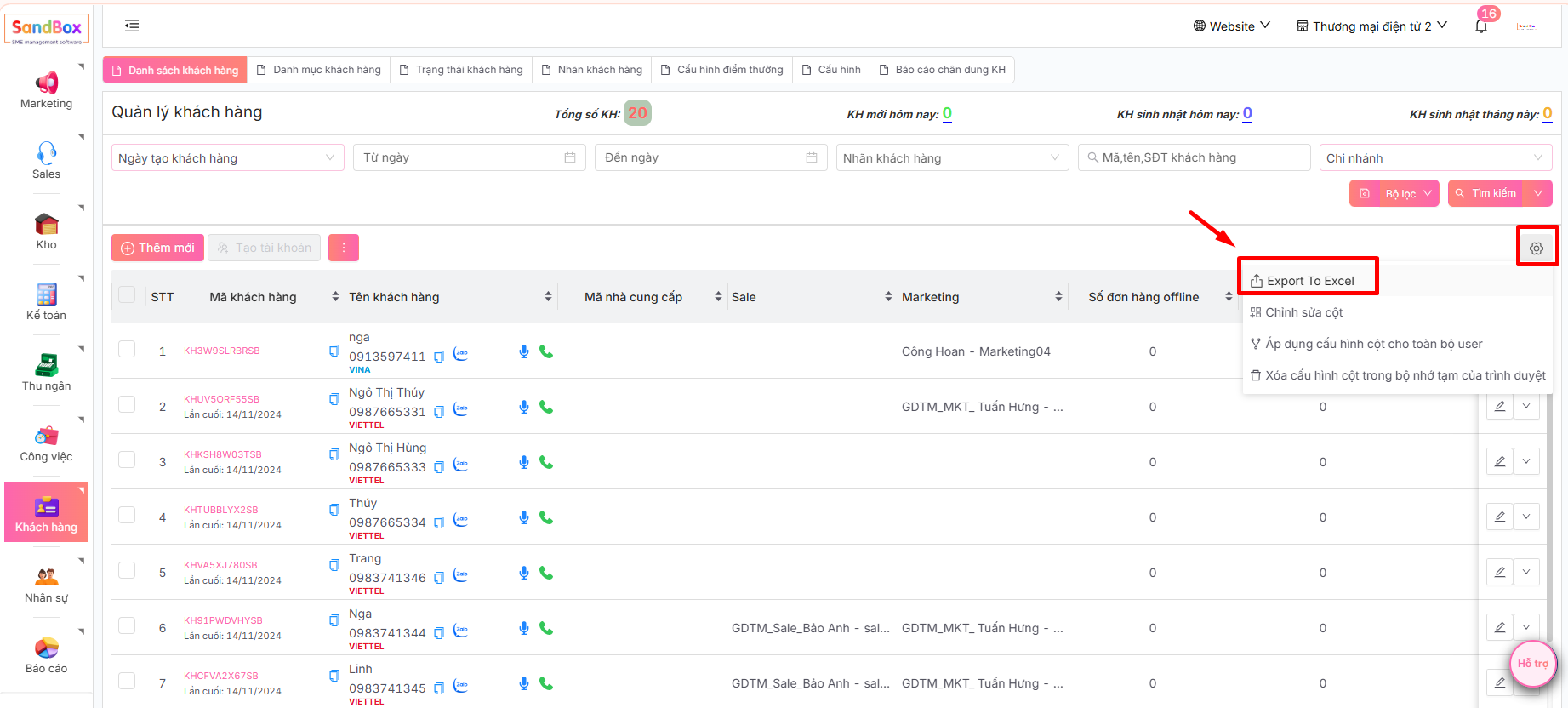Open the Nhãn khách hàng filter dropdown
The height and width of the screenshot is (708, 1568).
951,158
